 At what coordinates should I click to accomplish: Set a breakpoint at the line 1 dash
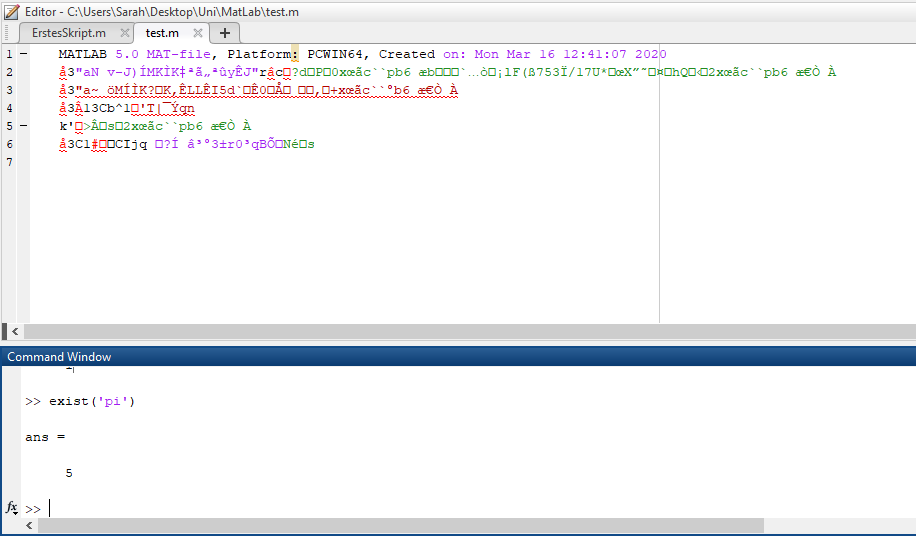(x=23, y=54)
